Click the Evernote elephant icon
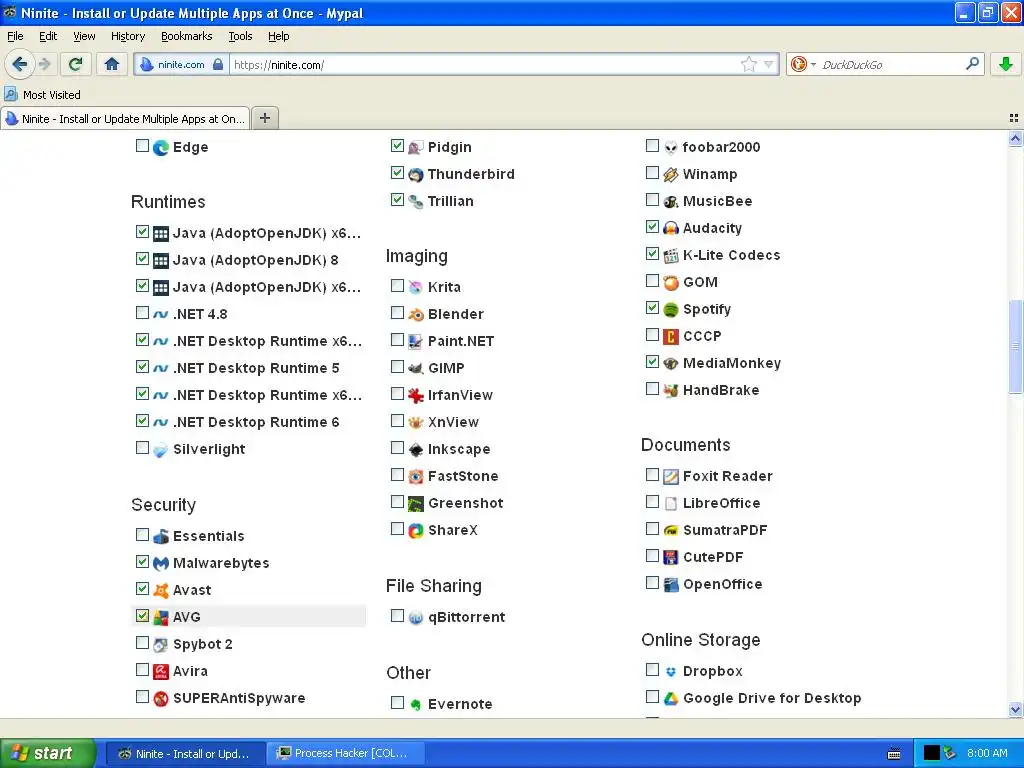Viewport: 1024px width, 768px height. click(415, 704)
